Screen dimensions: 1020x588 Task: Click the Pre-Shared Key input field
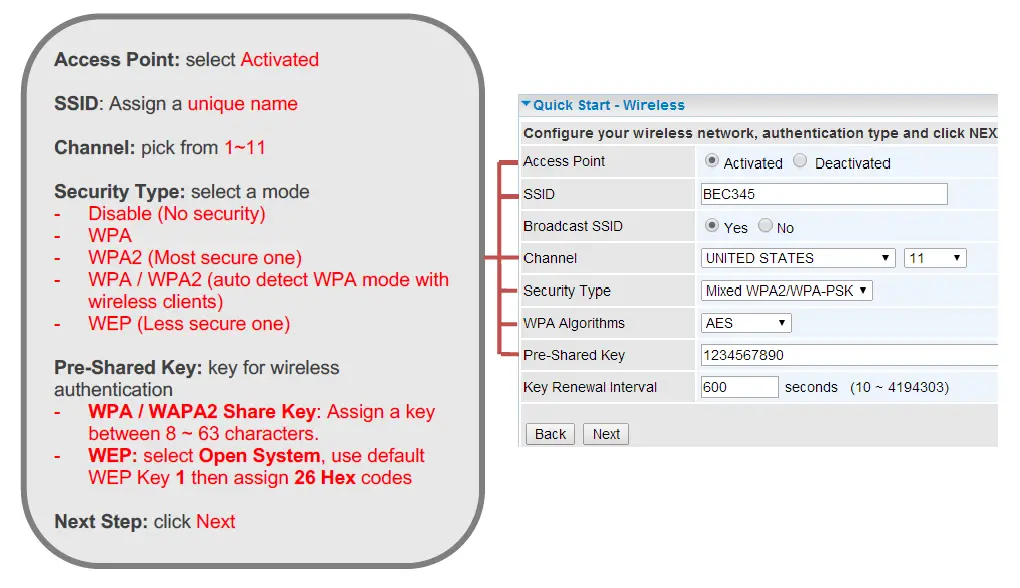coord(850,355)
